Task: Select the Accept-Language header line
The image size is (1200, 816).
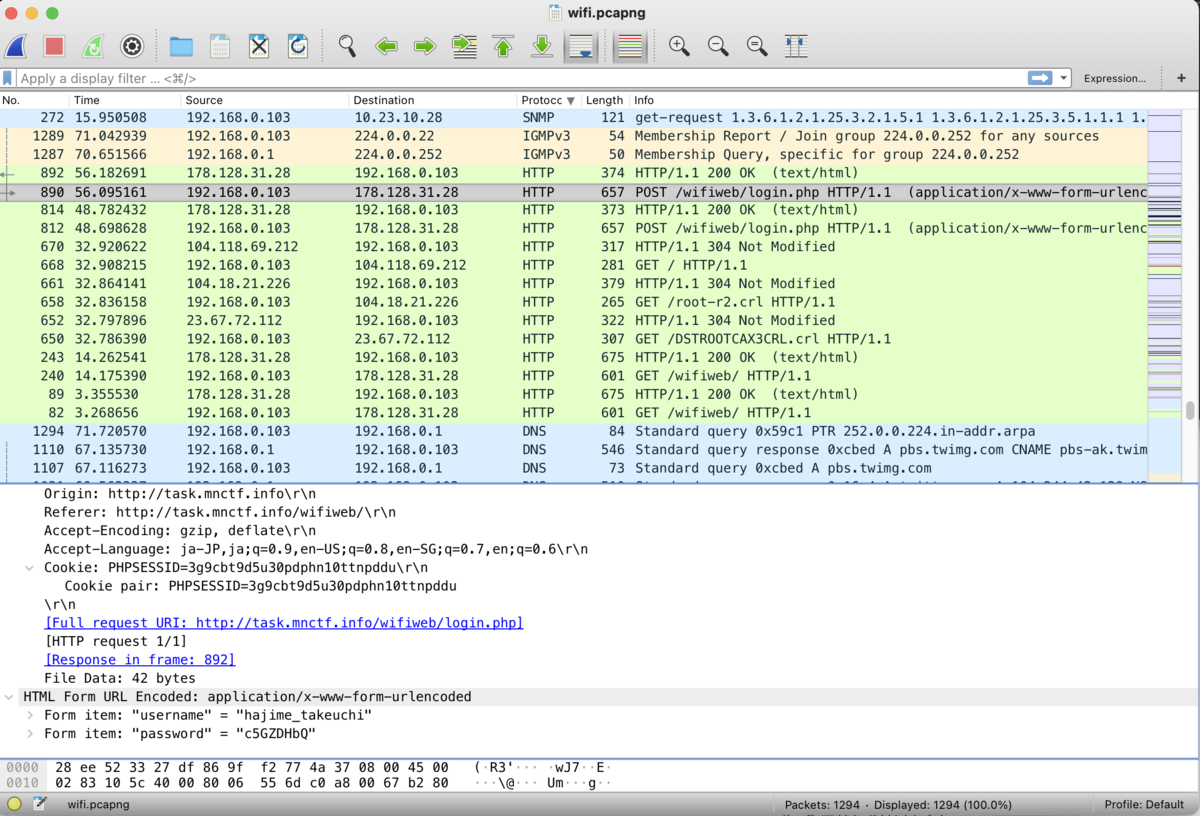Action: coord(316,549)
